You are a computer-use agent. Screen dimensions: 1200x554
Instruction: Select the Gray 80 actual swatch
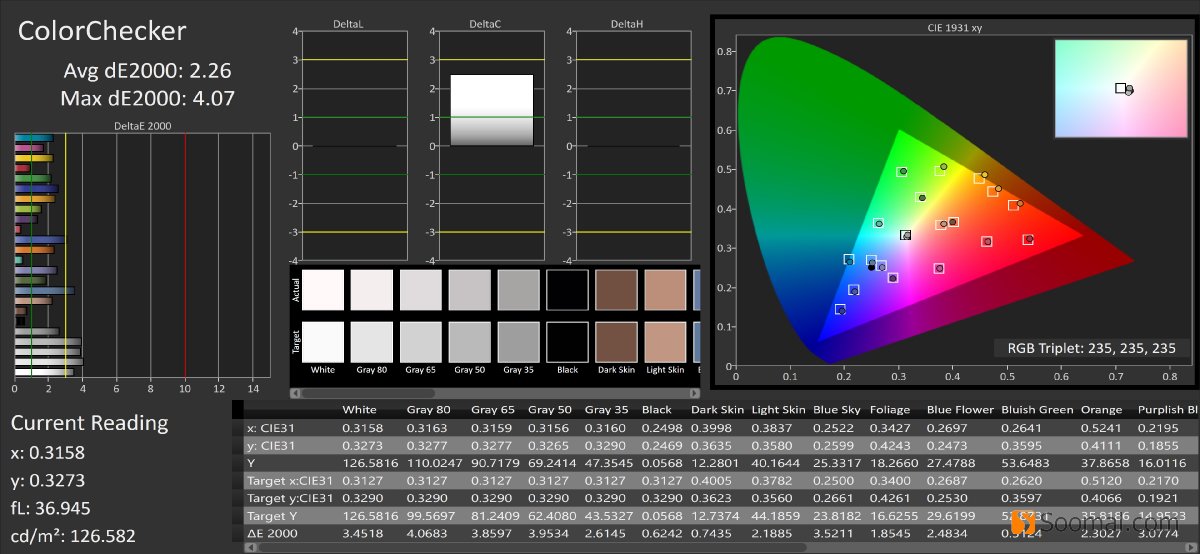tap(371, 290)
